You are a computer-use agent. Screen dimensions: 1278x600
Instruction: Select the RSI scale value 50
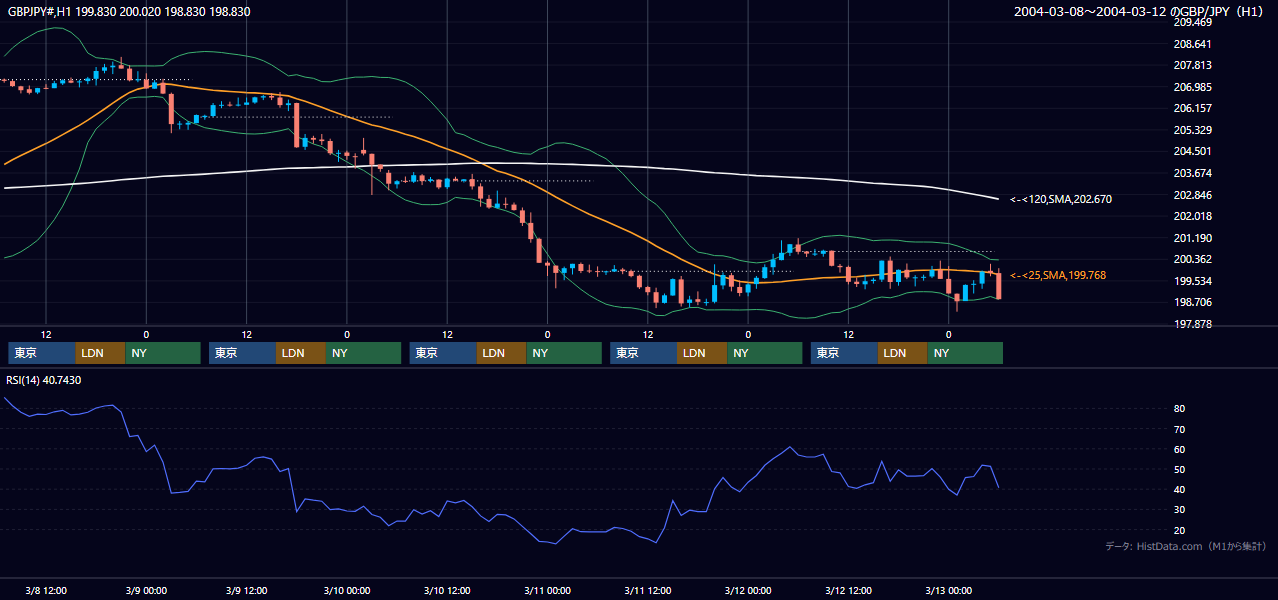coord(1180,469)
